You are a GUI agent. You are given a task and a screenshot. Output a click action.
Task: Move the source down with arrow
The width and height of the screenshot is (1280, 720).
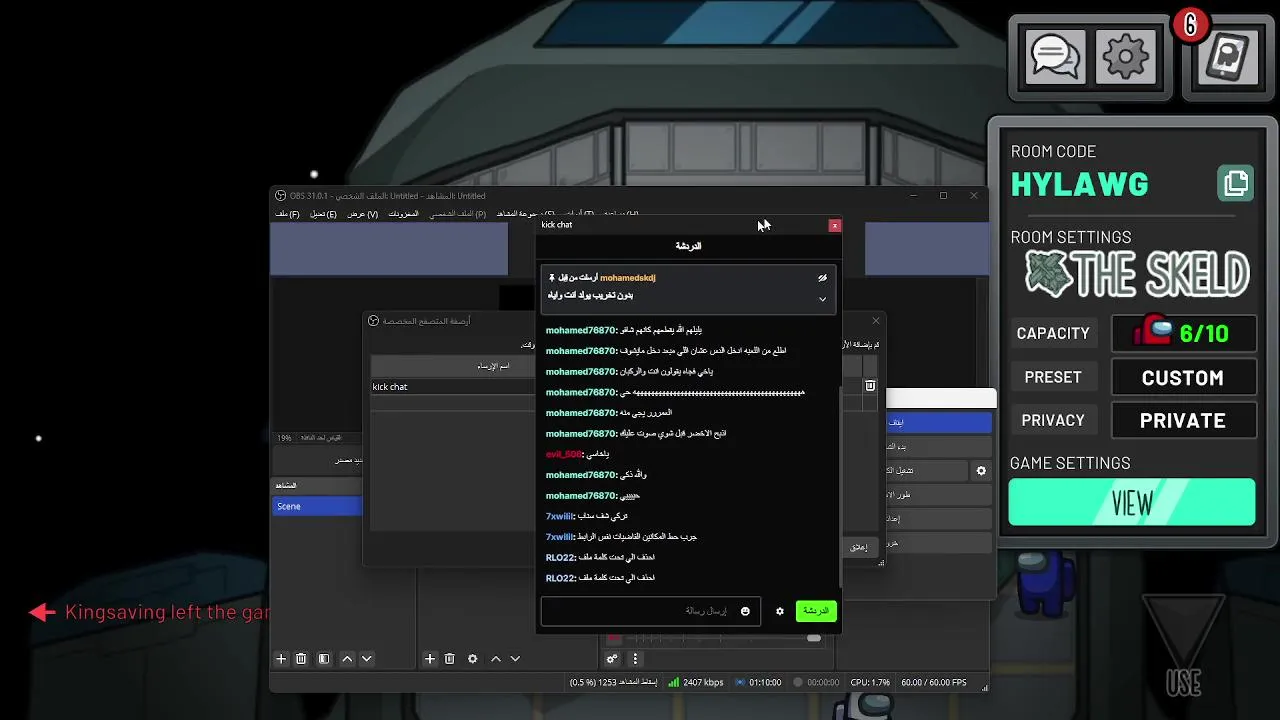(x=515, y=659)
